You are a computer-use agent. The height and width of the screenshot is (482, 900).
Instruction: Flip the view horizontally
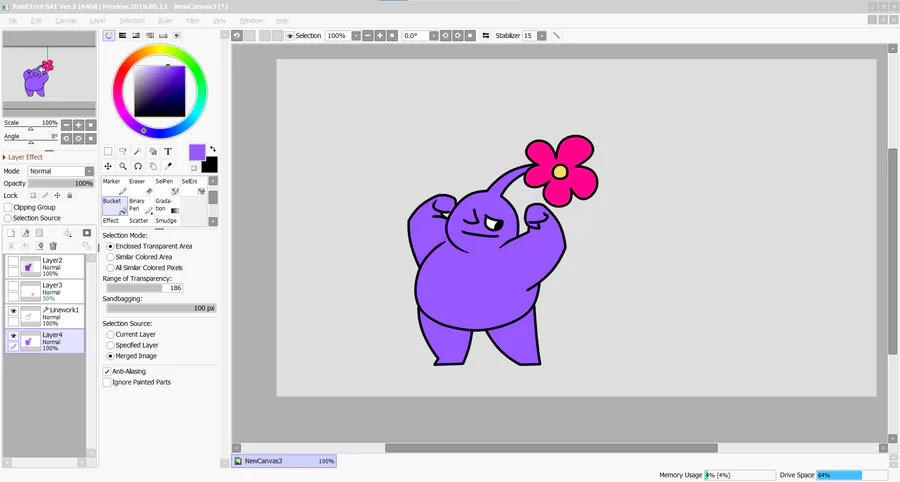click(486, 36)
